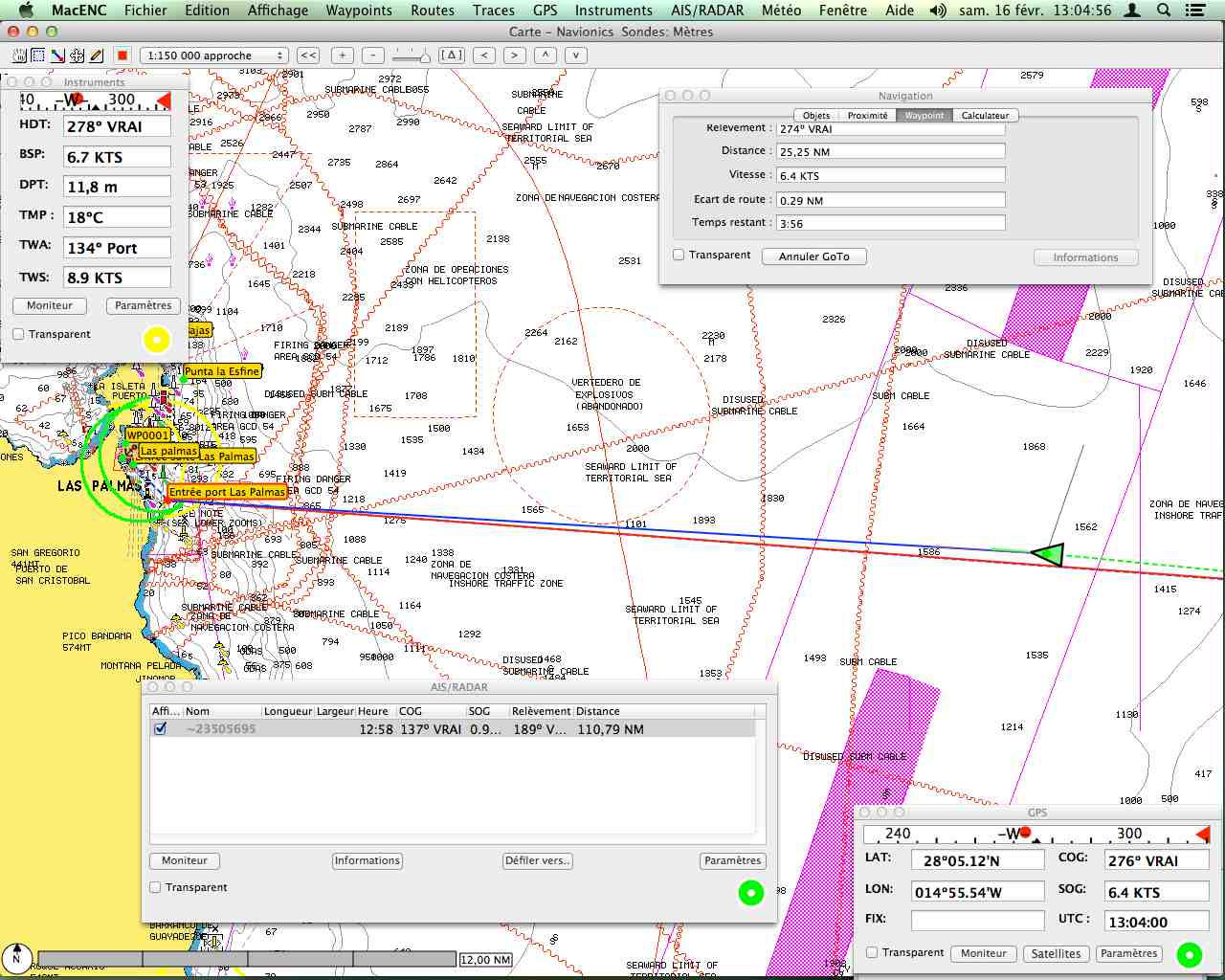This screenshot has height=980, width=1225.
Task: Select the pencil annotation tool
Action: tap(96, 56)
